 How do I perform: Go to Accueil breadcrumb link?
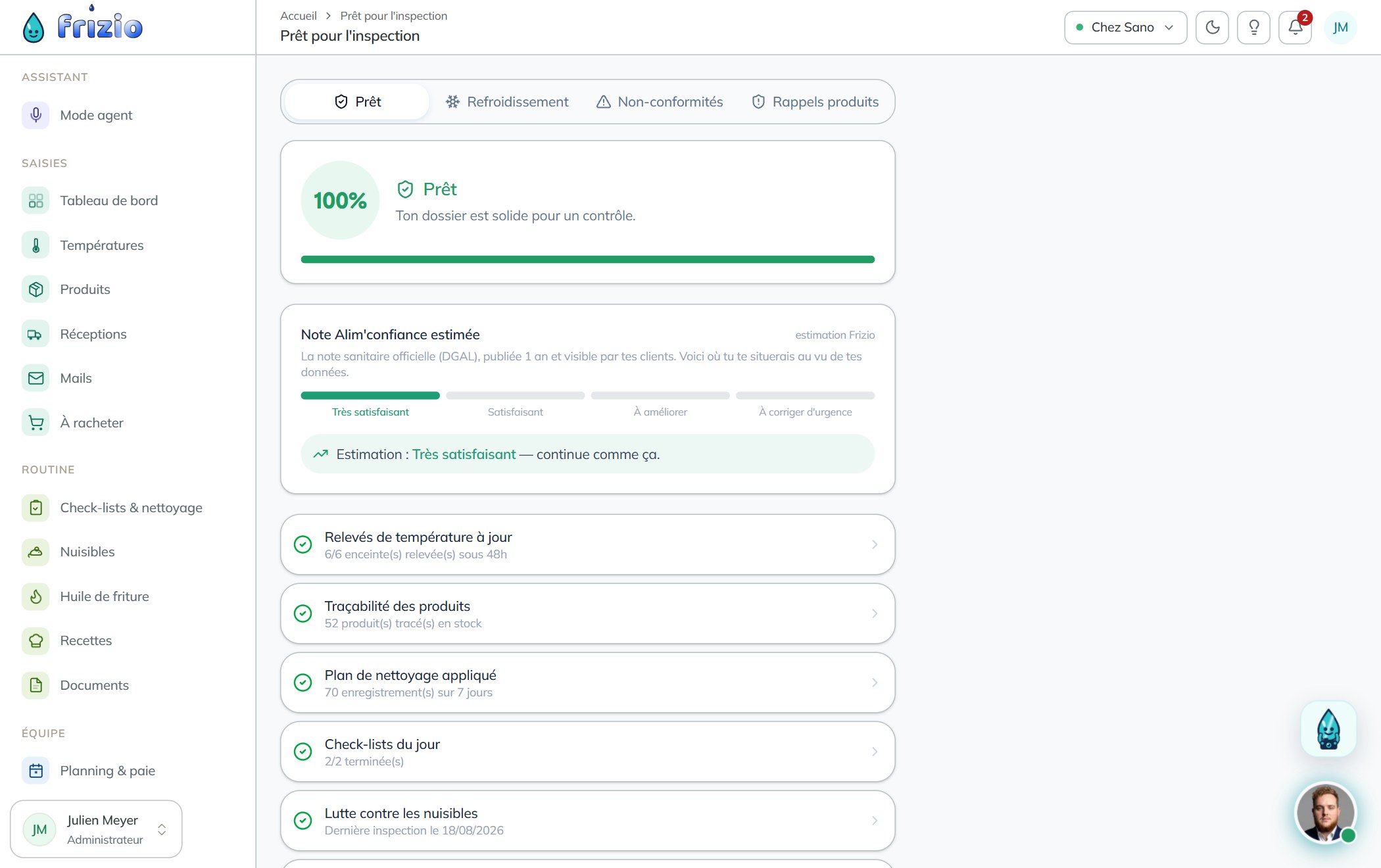coord(299,16)
